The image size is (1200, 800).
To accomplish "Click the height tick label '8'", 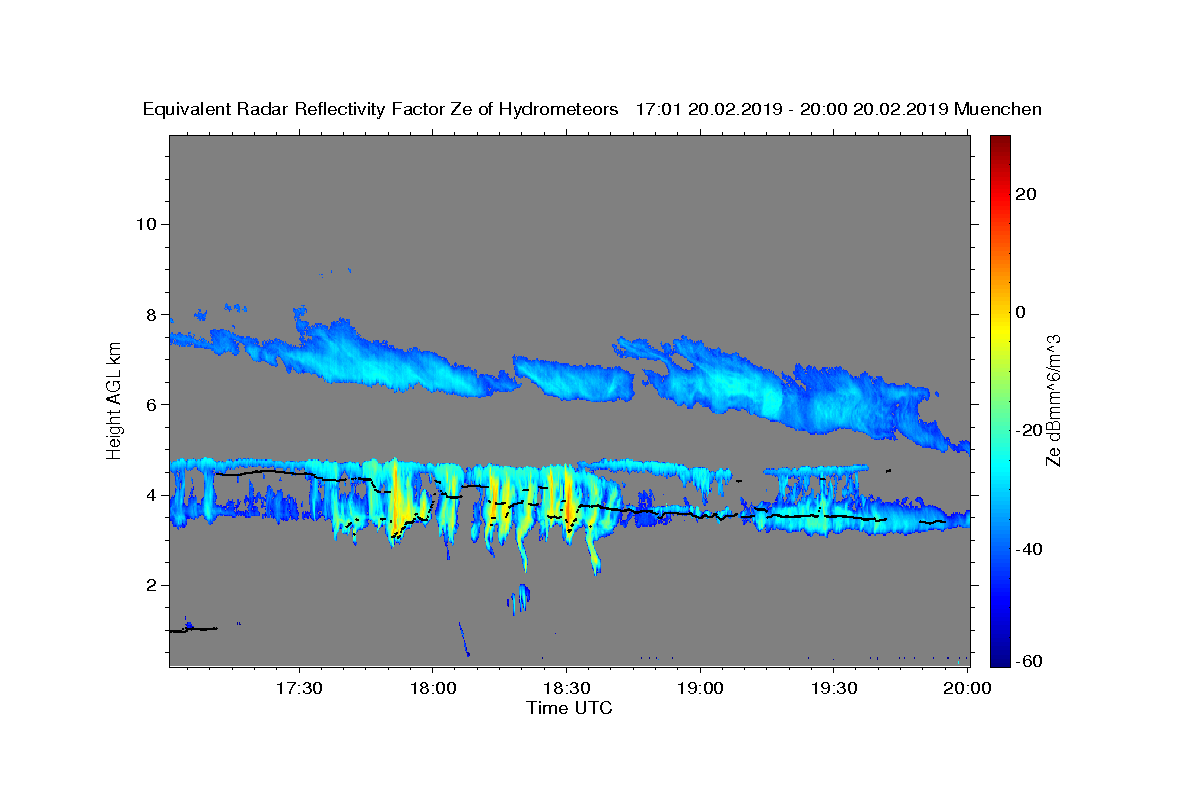I will click(150, 314).
